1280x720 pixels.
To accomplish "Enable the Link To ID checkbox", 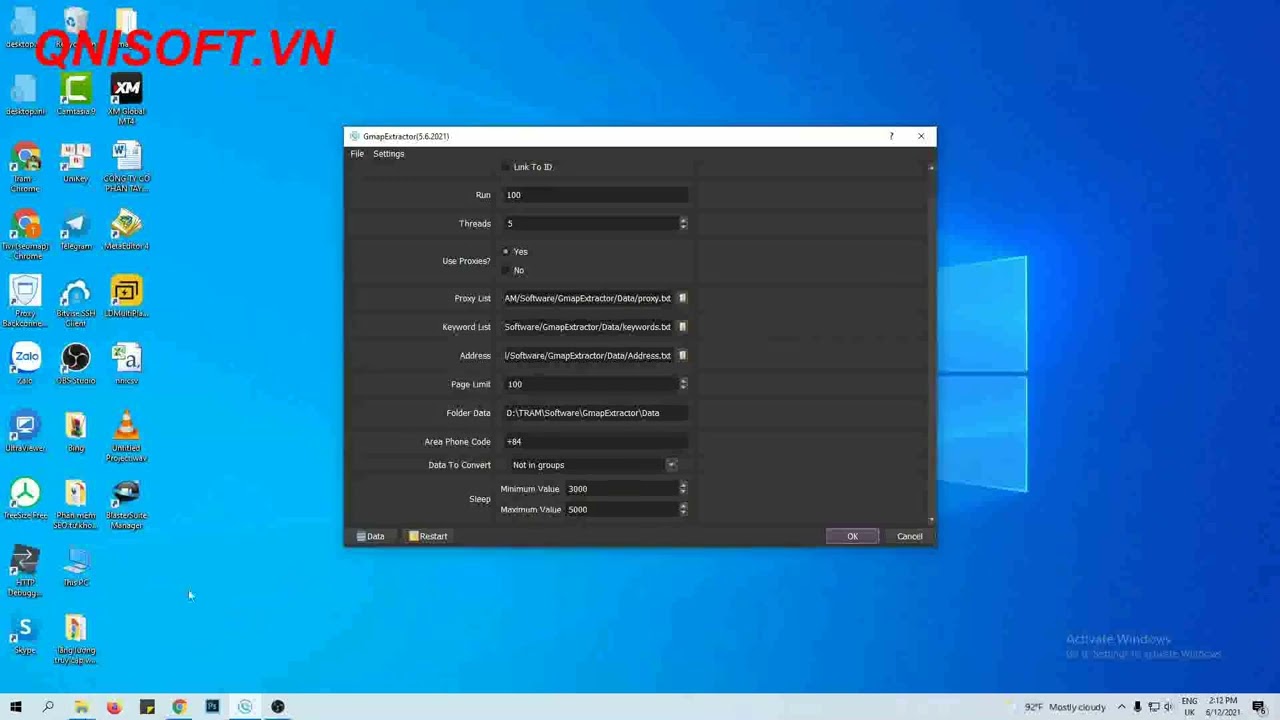I will (506, 167).
